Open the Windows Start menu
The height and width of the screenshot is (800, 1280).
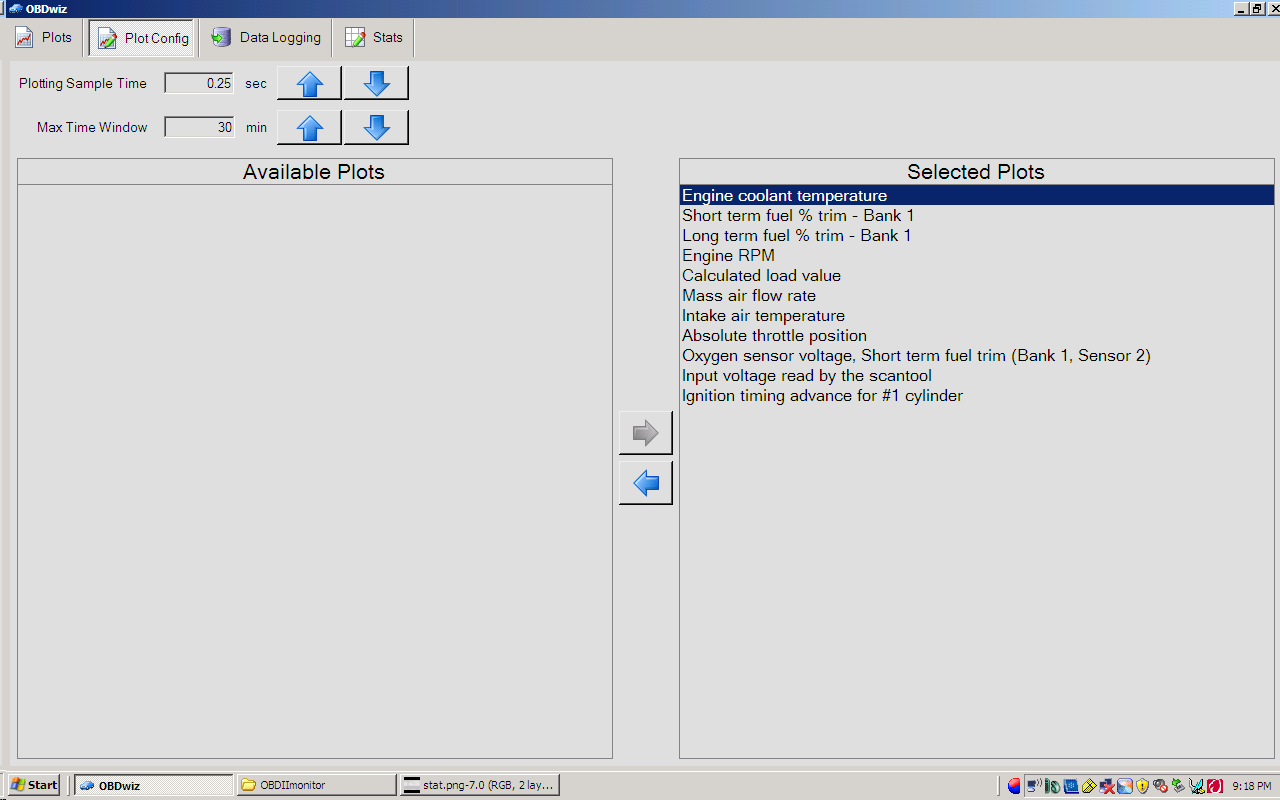(34, 785)
